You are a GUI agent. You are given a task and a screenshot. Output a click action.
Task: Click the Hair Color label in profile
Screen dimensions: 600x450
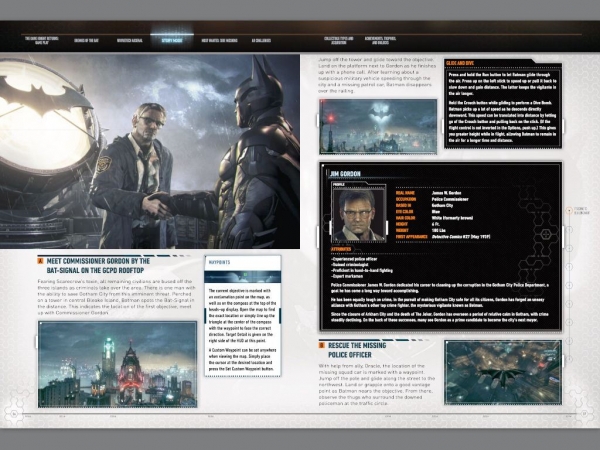point(405,218)
